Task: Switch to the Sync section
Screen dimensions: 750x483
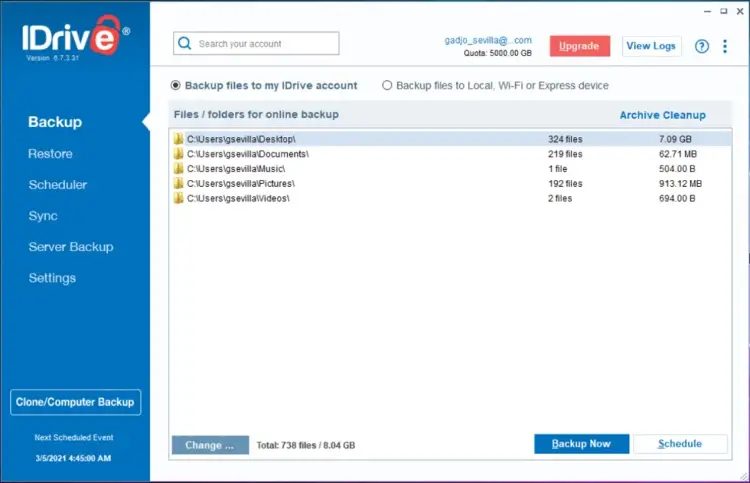Action: coord(43,216)
